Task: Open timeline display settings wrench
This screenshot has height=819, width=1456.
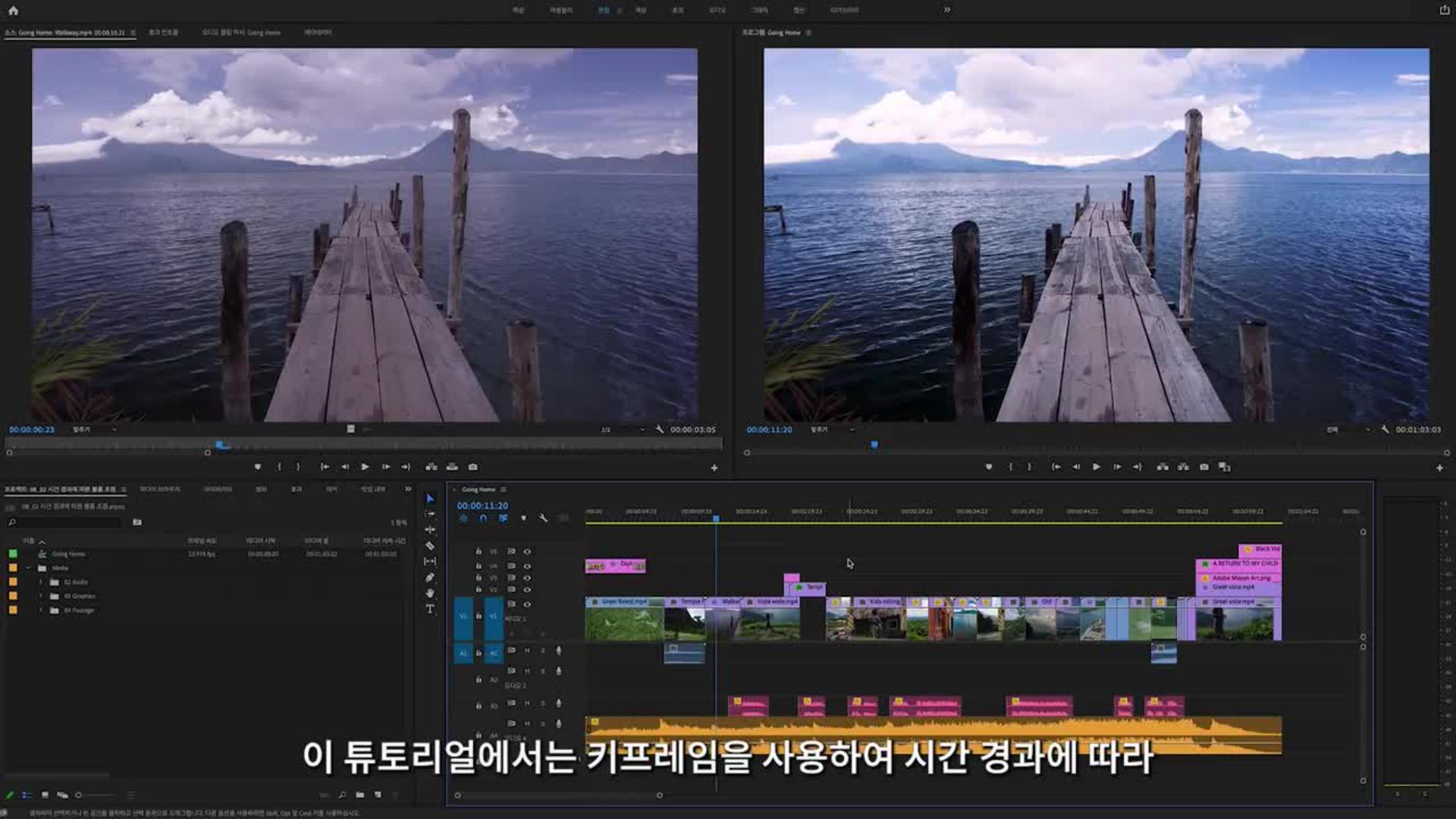Action: [x=543, y=518]
